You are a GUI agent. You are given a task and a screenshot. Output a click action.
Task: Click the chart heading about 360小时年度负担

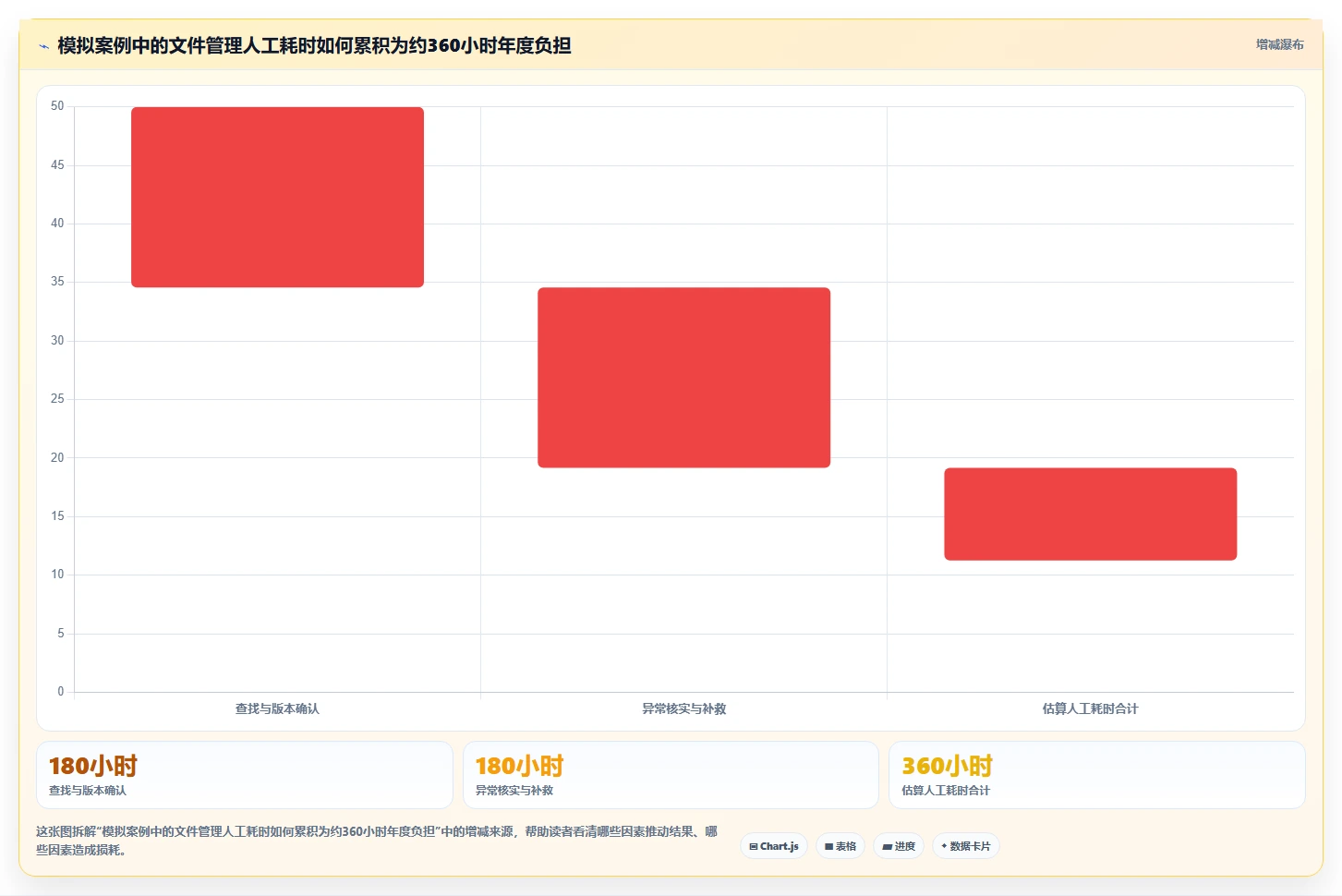314,45
